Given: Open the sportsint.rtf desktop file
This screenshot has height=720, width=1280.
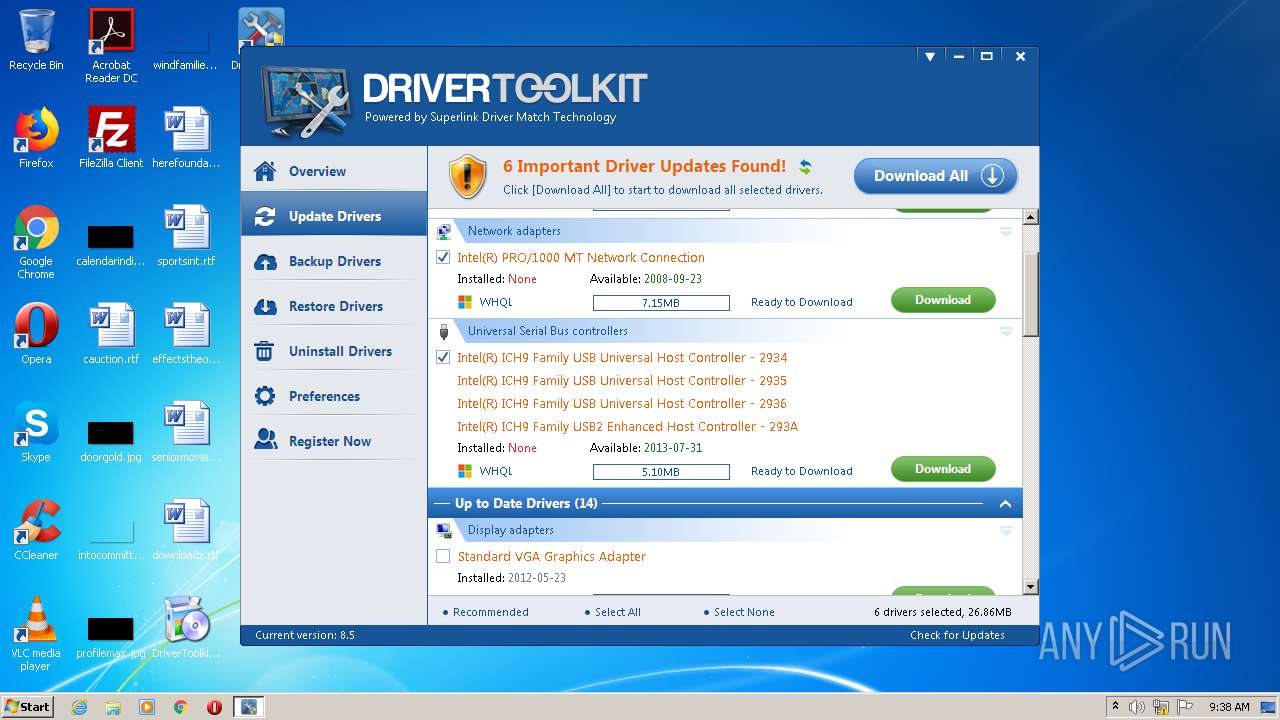Looking at the screenshot, I should pyautogui.click(x=186, y=236).
